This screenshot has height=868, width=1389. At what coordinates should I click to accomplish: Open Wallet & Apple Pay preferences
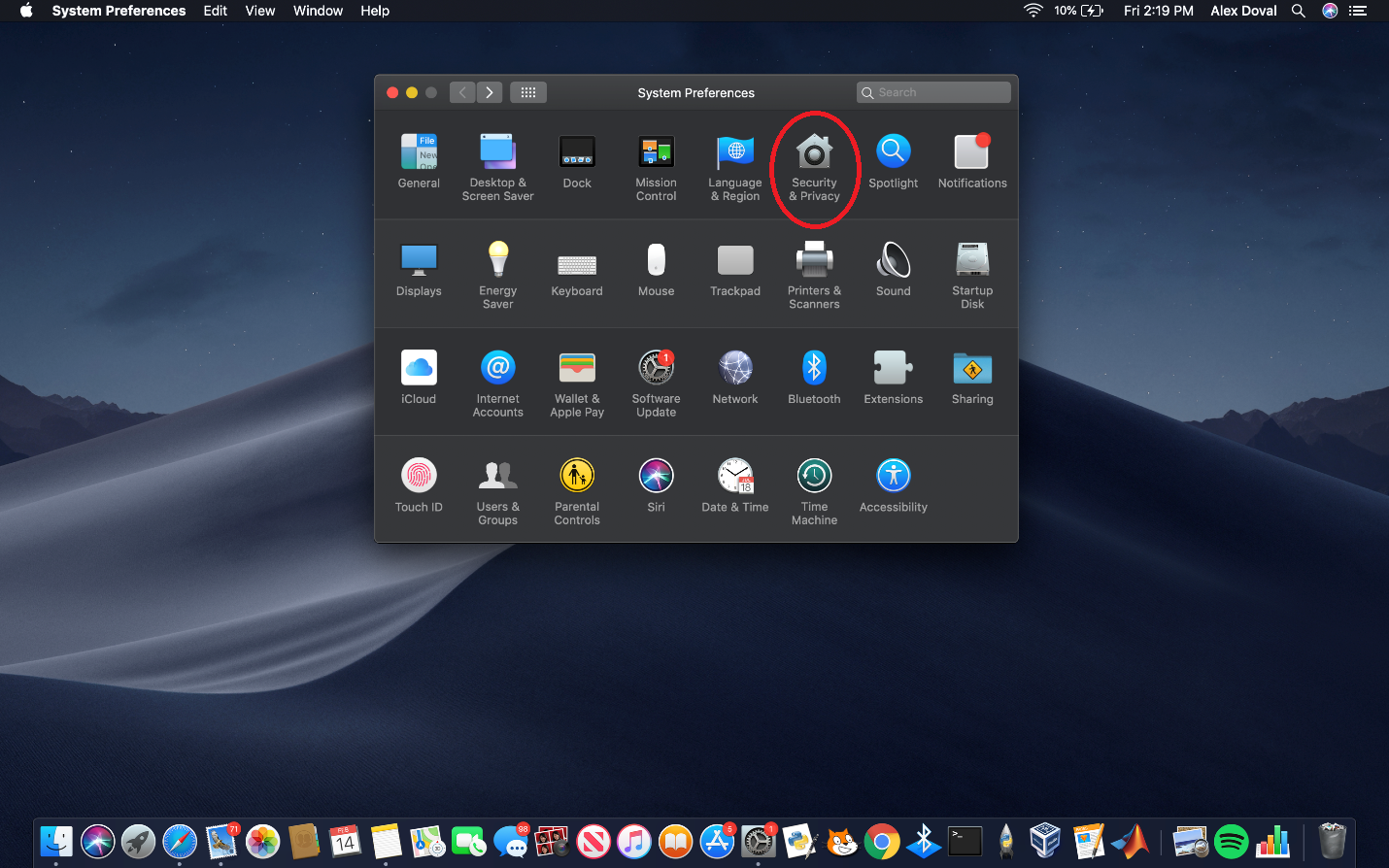click(x=577, y=383)
